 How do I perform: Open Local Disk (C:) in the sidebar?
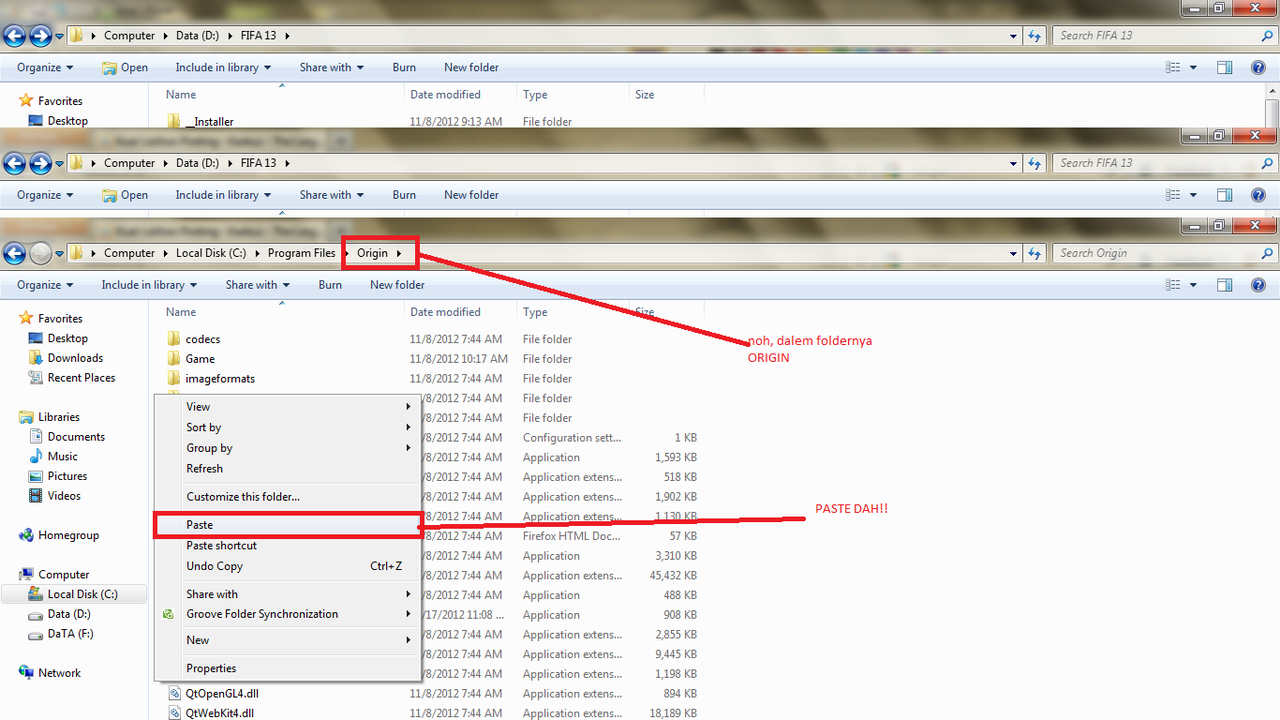tap(82, 594)
